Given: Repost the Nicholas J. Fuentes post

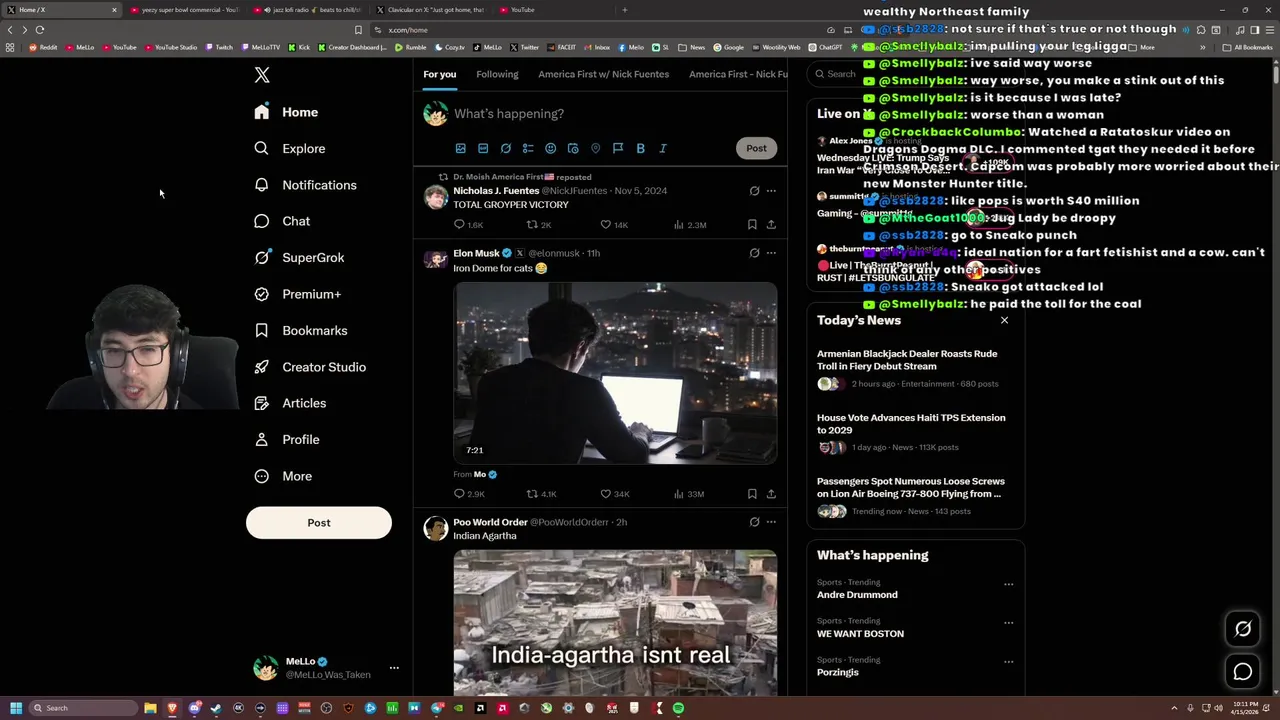Looking at the screenshot, I should click(x=539, y=225).
